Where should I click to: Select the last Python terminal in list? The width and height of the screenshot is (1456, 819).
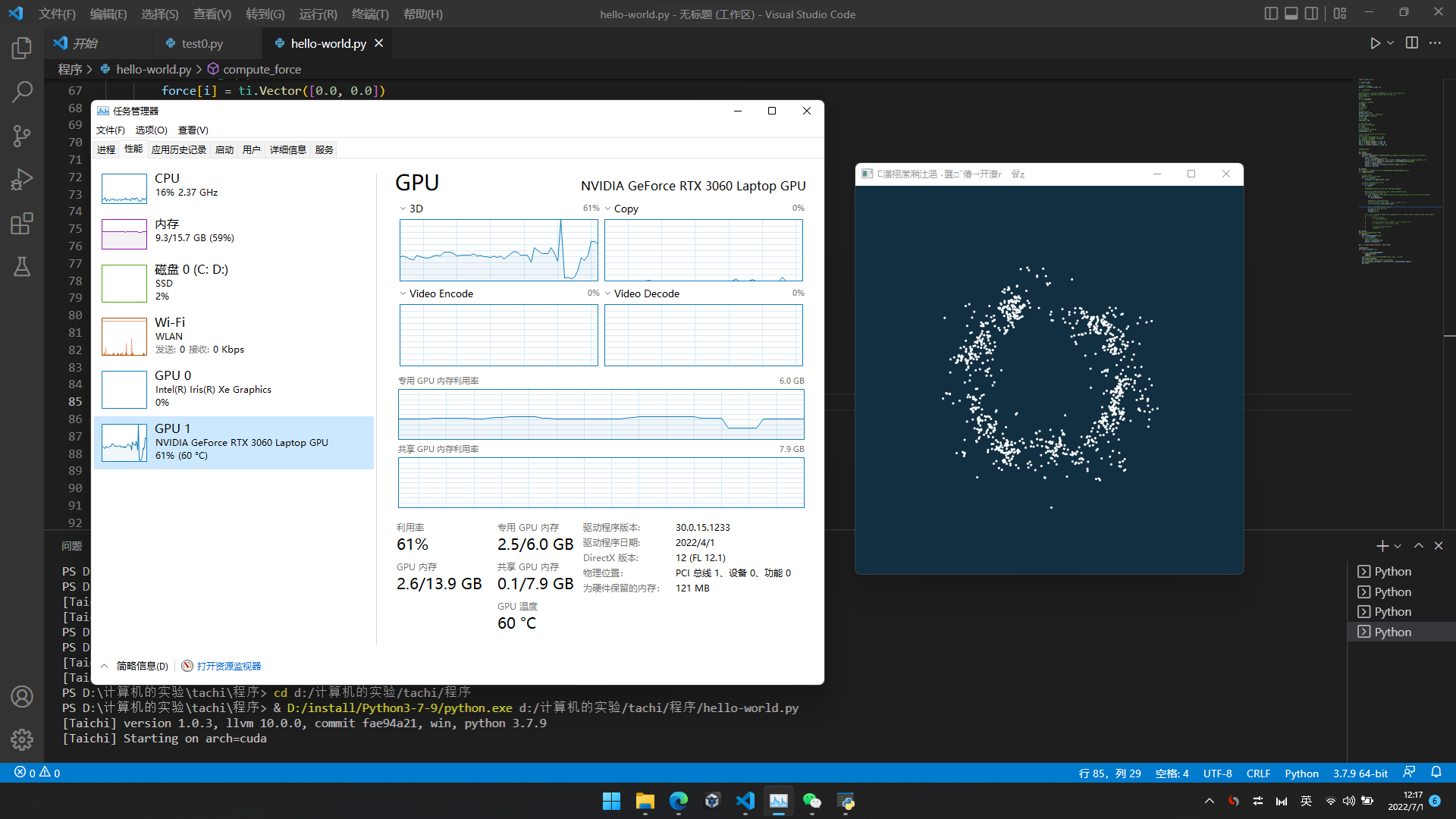(1392, 632)
